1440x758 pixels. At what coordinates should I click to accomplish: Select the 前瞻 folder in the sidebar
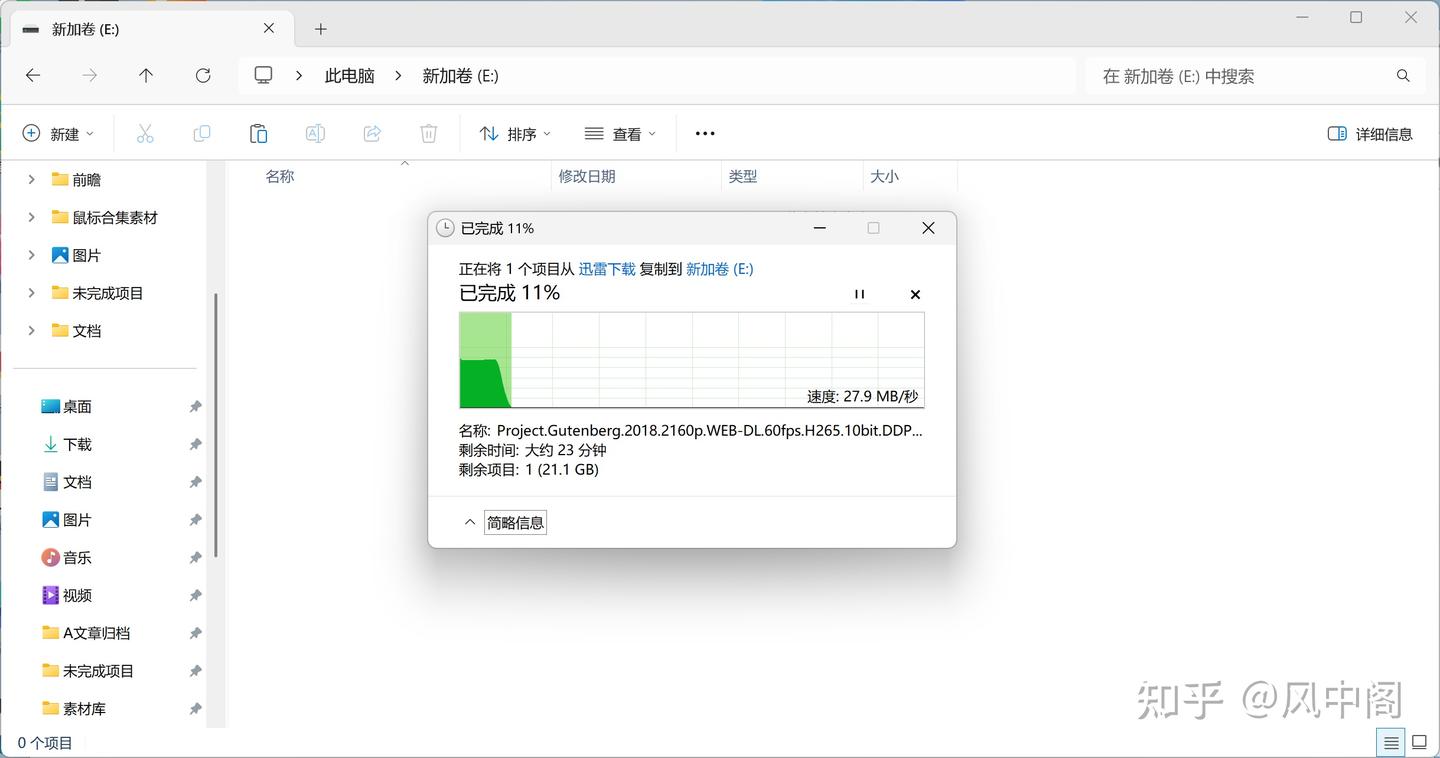click(76, 179)
